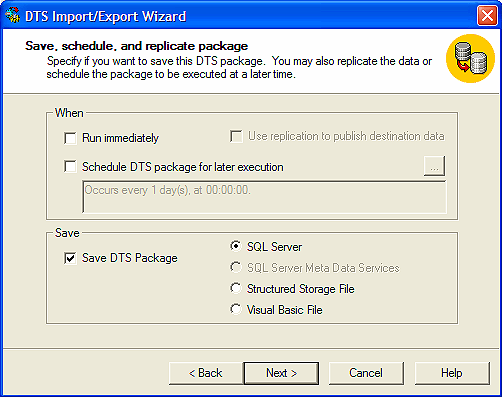Click the disabled Use replication checkbox
502x397 pixels.
coord(236,136)
